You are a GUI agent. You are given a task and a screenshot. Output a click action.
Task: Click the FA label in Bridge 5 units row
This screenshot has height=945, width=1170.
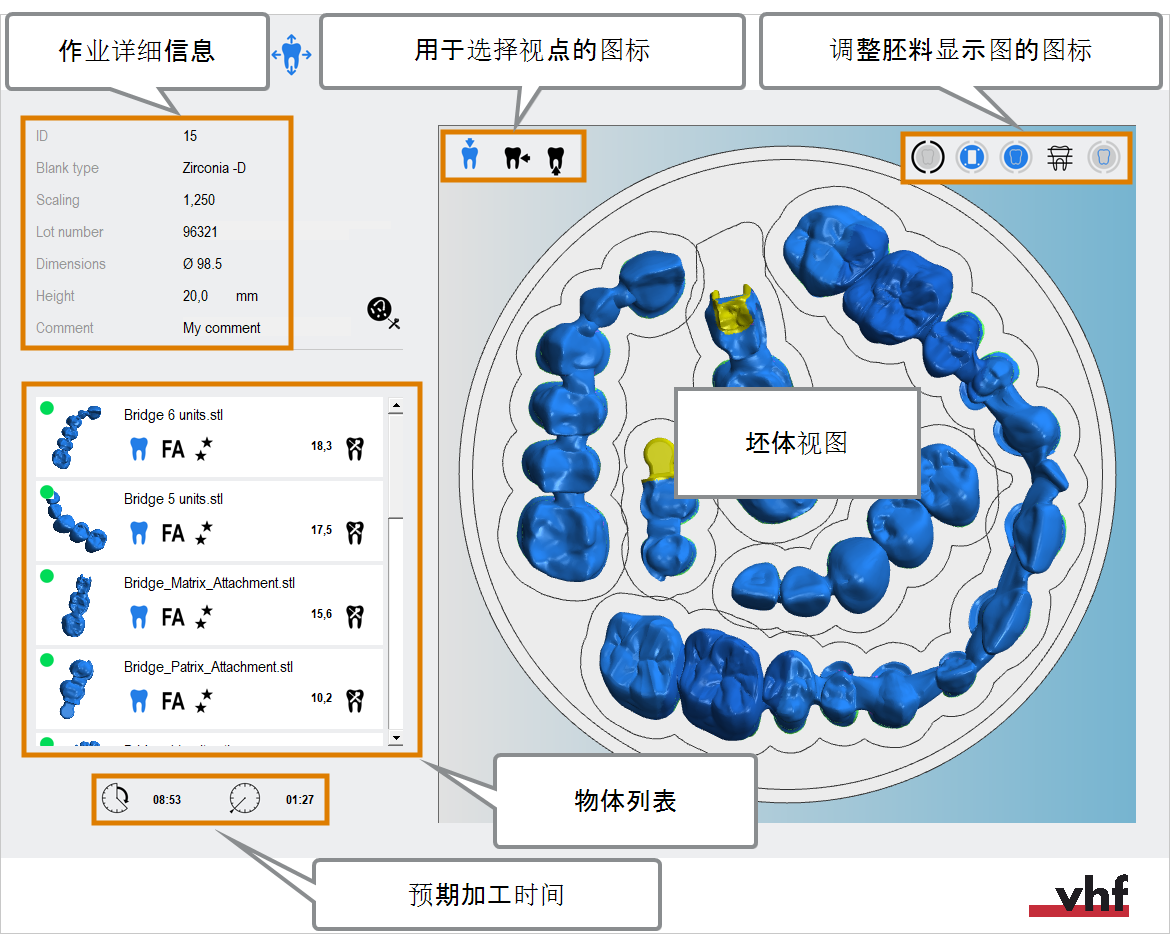173,533
